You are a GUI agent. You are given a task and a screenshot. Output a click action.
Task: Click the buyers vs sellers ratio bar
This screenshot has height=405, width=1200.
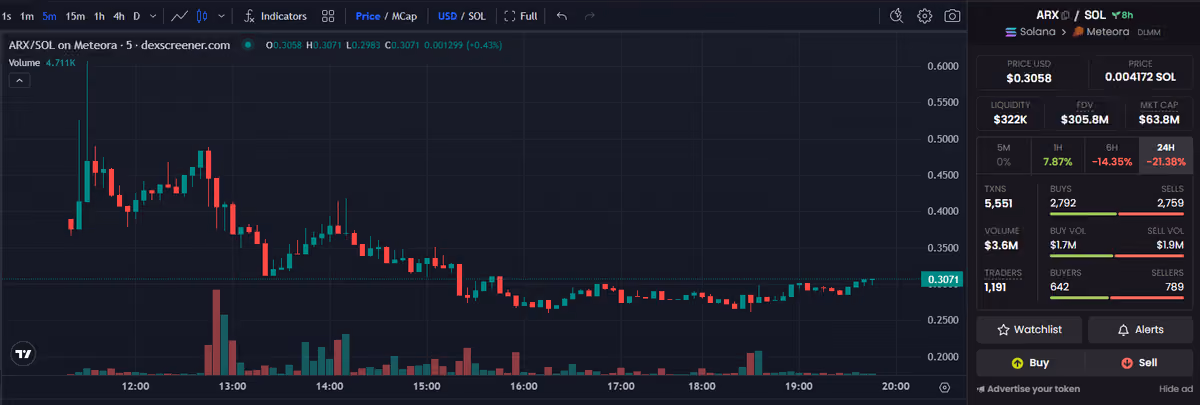tap(1117, 297)
